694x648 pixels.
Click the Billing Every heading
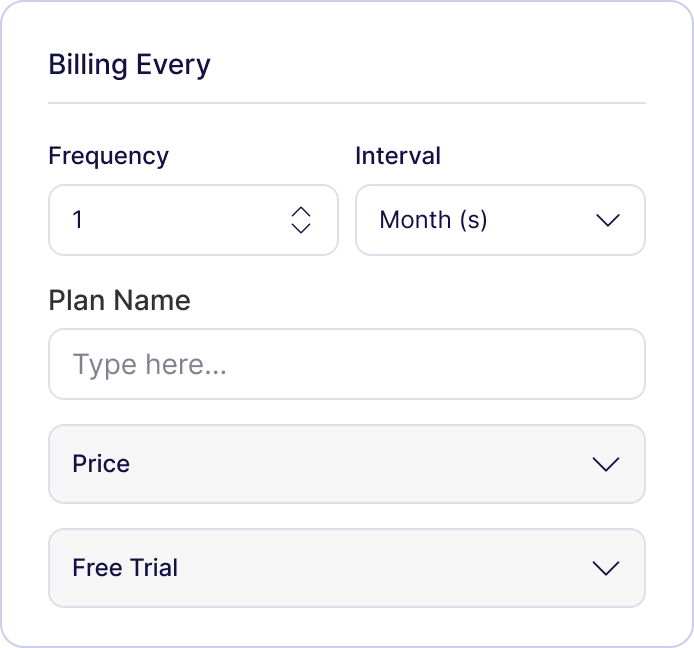(x=129, y=65)
